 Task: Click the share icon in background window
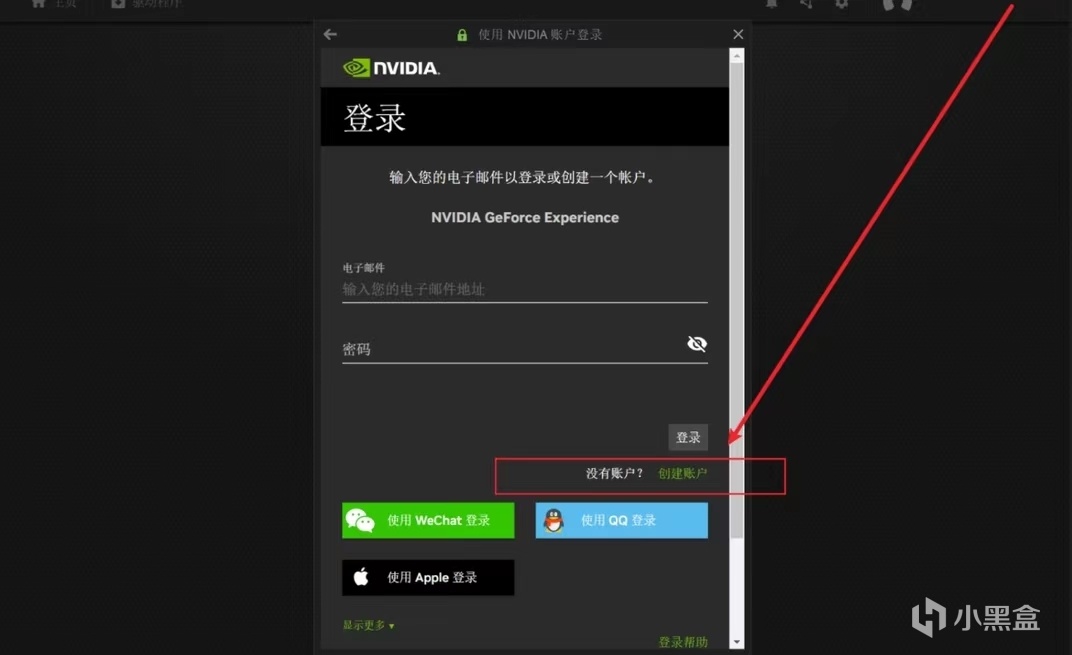point(807,4)
